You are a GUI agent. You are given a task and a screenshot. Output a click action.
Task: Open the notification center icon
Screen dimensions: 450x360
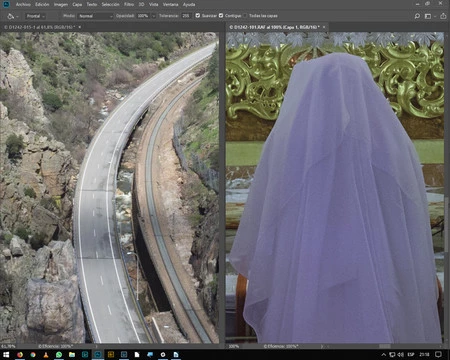pos(438,354)
